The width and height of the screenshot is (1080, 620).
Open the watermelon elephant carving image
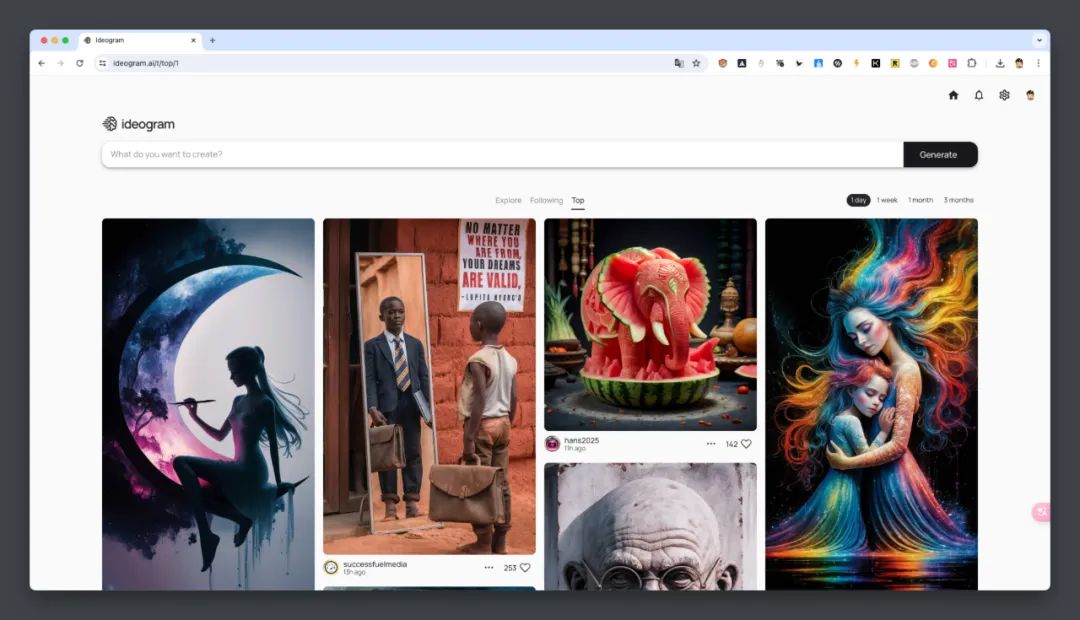coord(650,324)
